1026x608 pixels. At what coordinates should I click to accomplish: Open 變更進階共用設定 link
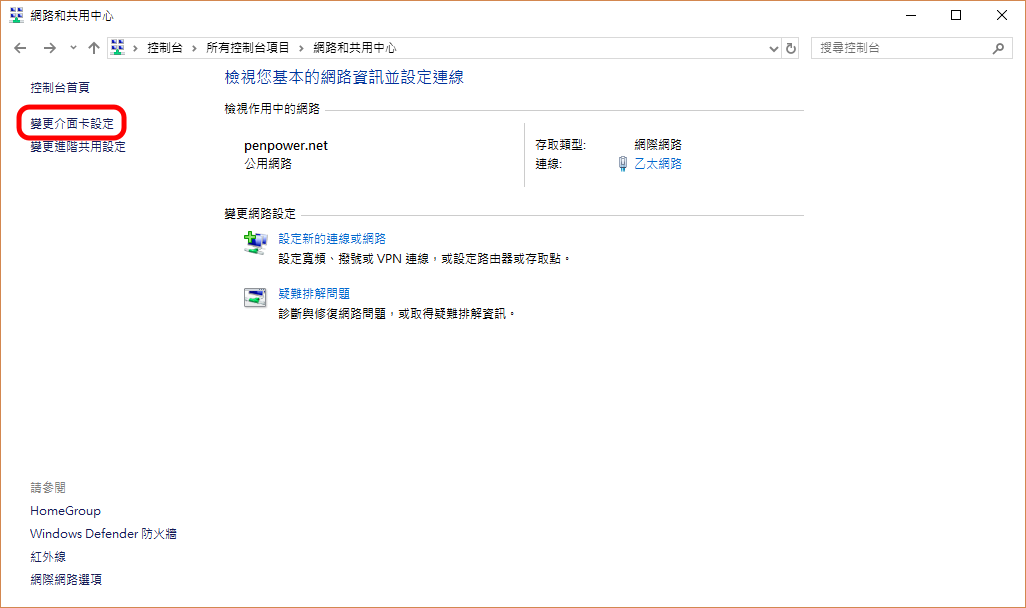(x=78, y=147)
